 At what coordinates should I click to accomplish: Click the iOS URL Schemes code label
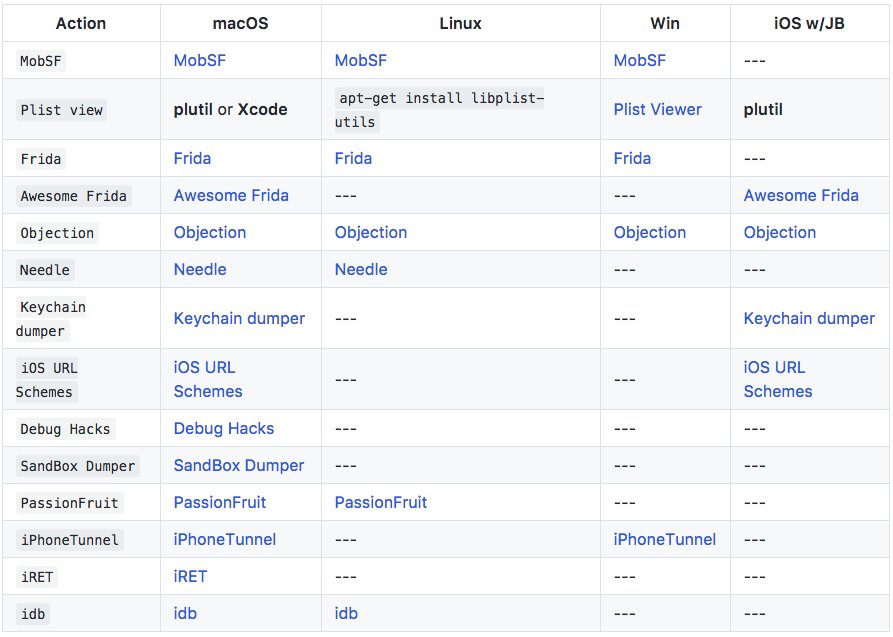coord(47,380)
